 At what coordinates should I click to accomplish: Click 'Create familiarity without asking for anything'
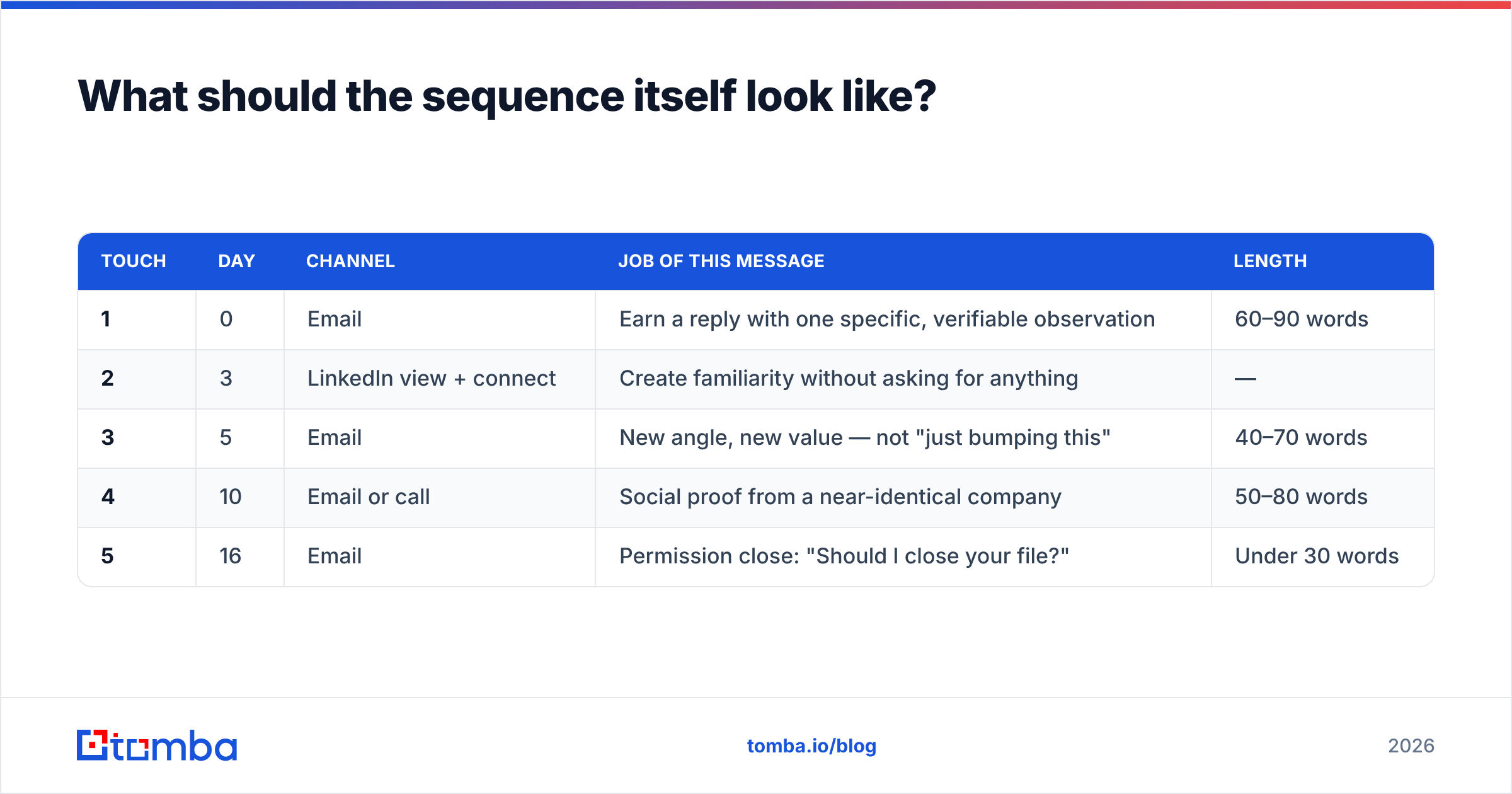point(849,379)
